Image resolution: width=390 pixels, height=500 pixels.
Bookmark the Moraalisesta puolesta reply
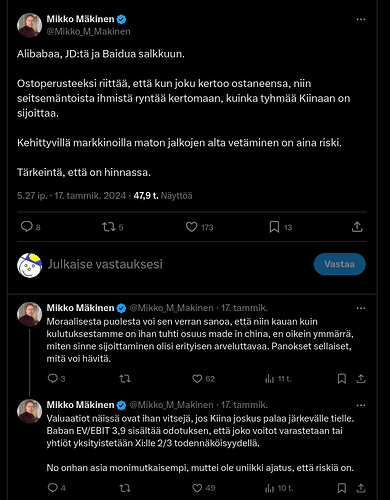point(342,379)
